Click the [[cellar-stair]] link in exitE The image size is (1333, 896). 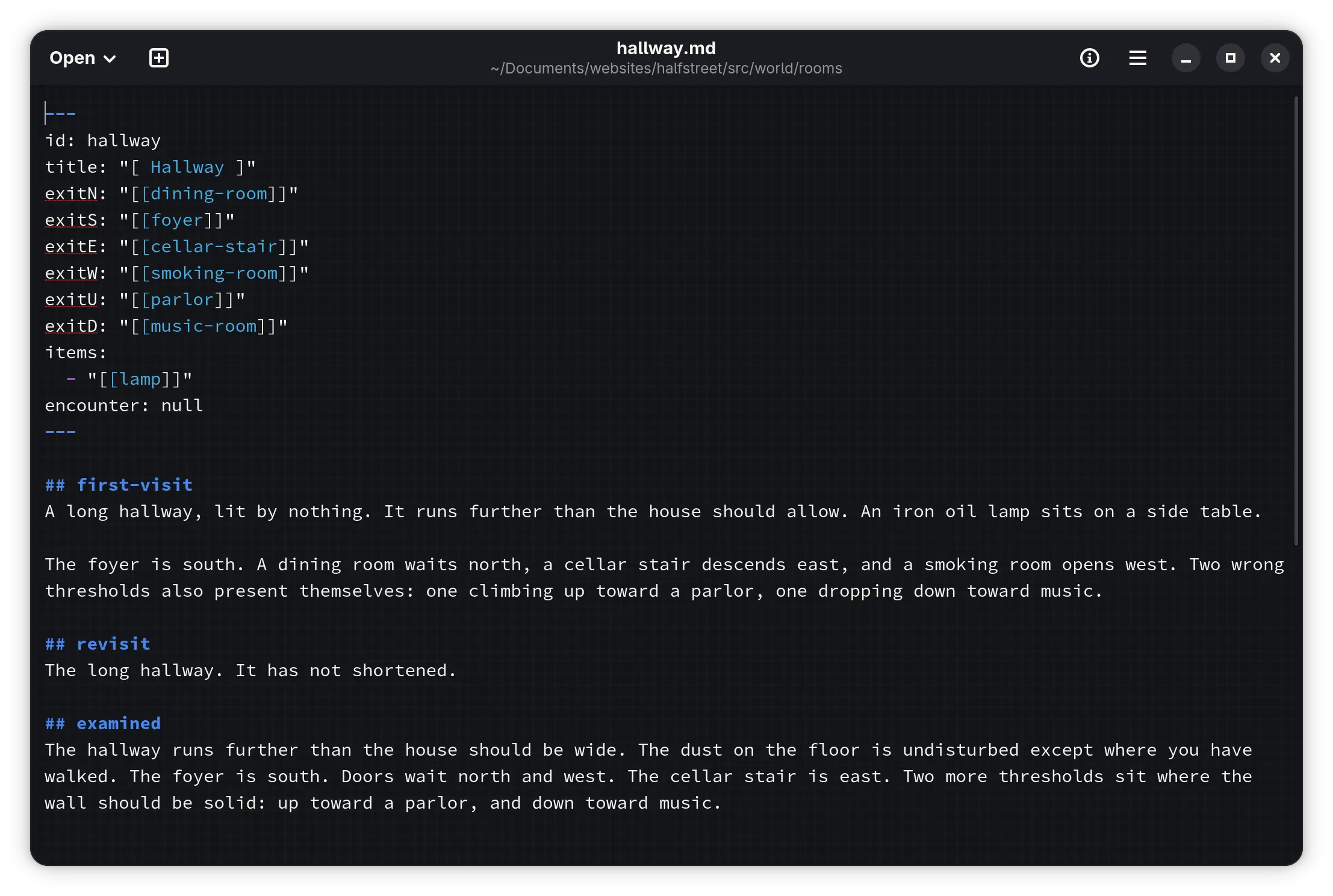[x=214, y=246]
